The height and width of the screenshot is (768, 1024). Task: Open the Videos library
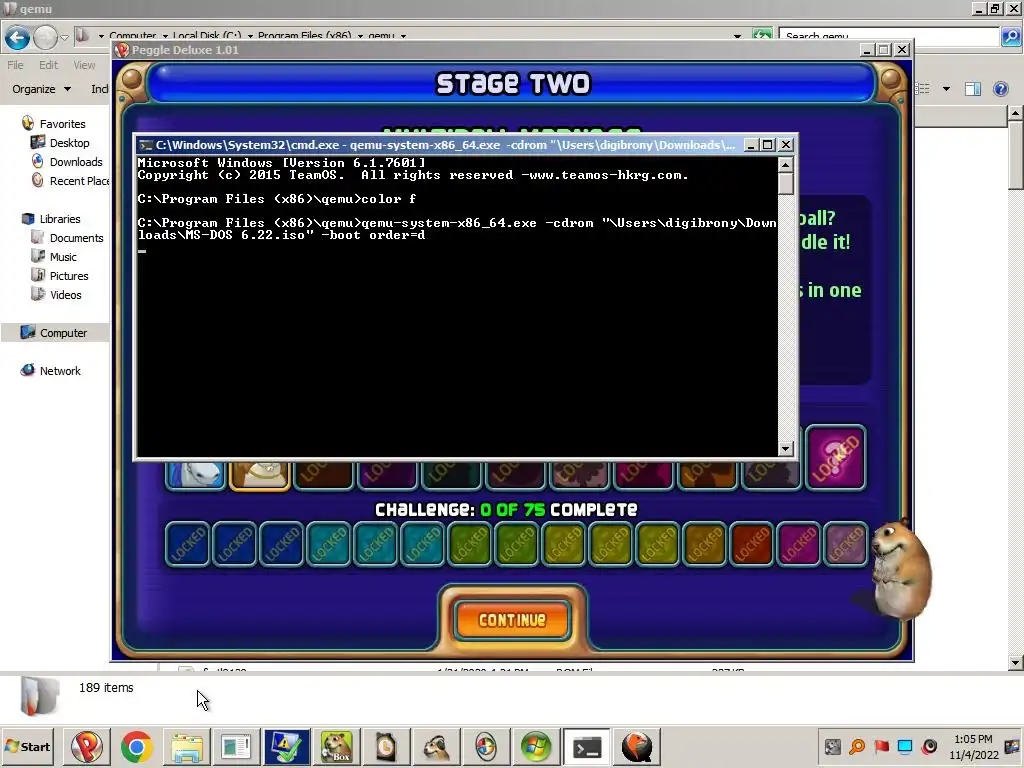pyautogui.click(x=65, y=295)
